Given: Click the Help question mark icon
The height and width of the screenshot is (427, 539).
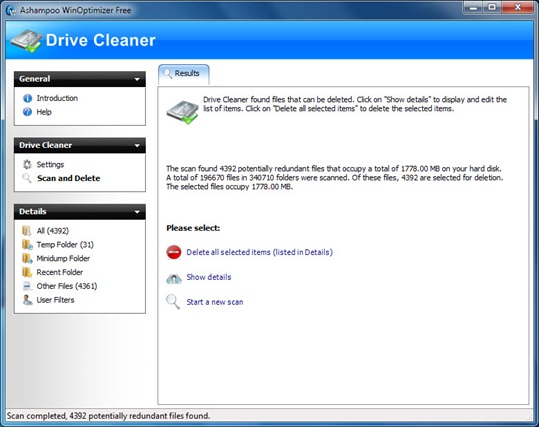Looking at the screenshot, I should tap(28, 112).
